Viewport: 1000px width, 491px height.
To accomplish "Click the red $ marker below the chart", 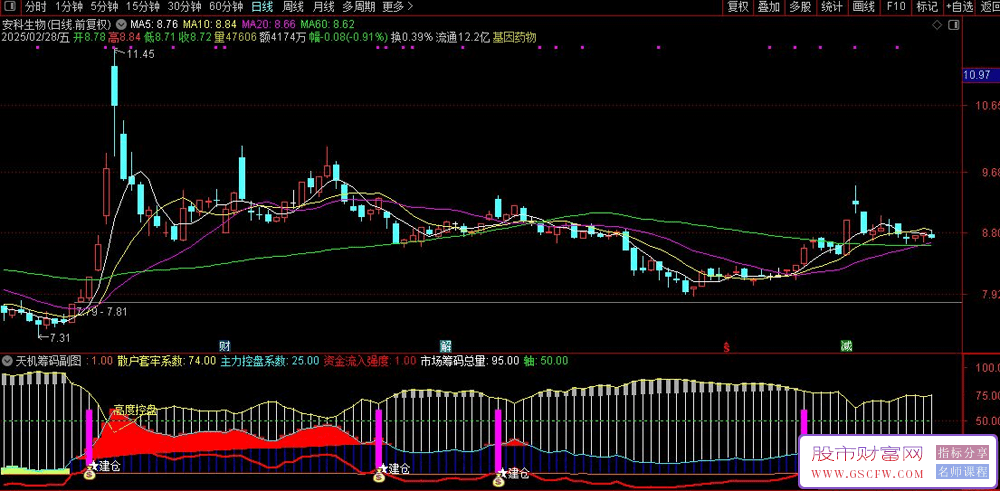I will 726,348.
